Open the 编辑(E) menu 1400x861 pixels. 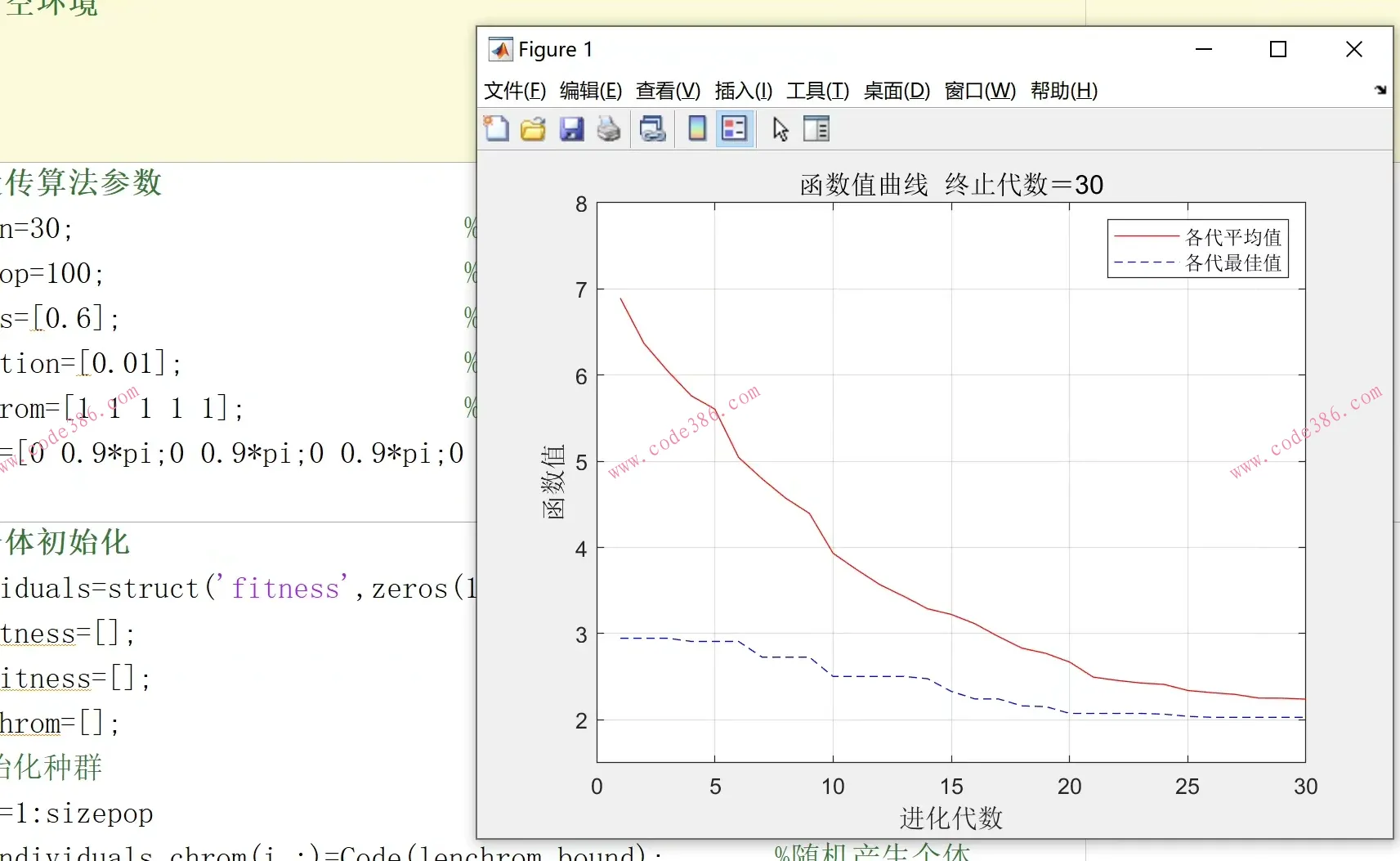pyautogui.click(x=590, y=91)
